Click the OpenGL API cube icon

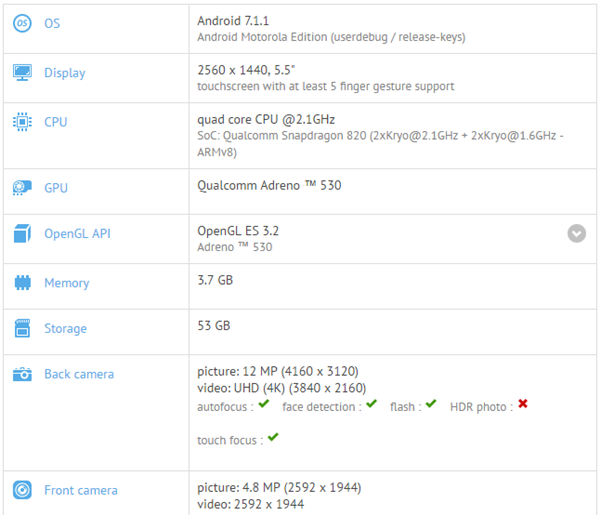[22, 234]
